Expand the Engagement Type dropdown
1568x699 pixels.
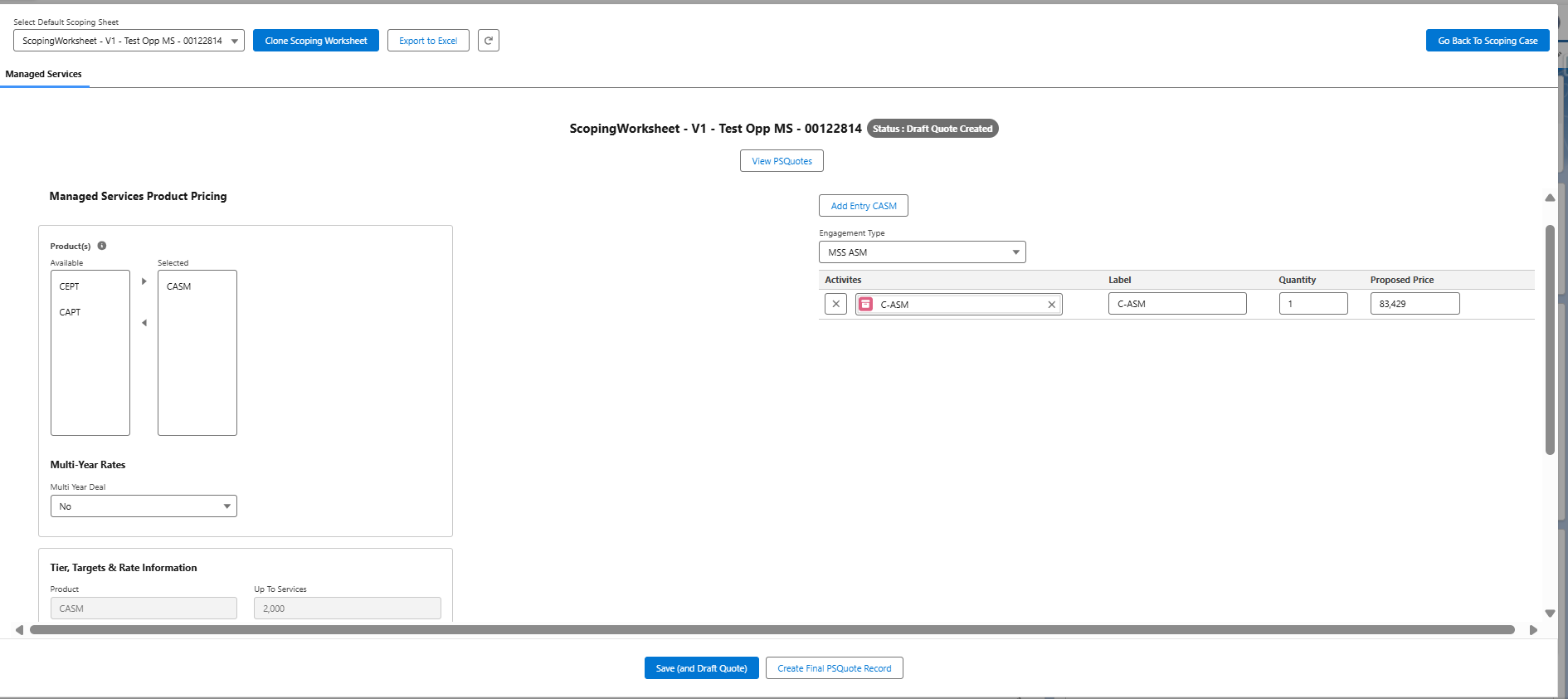click(x=922, y=252)
